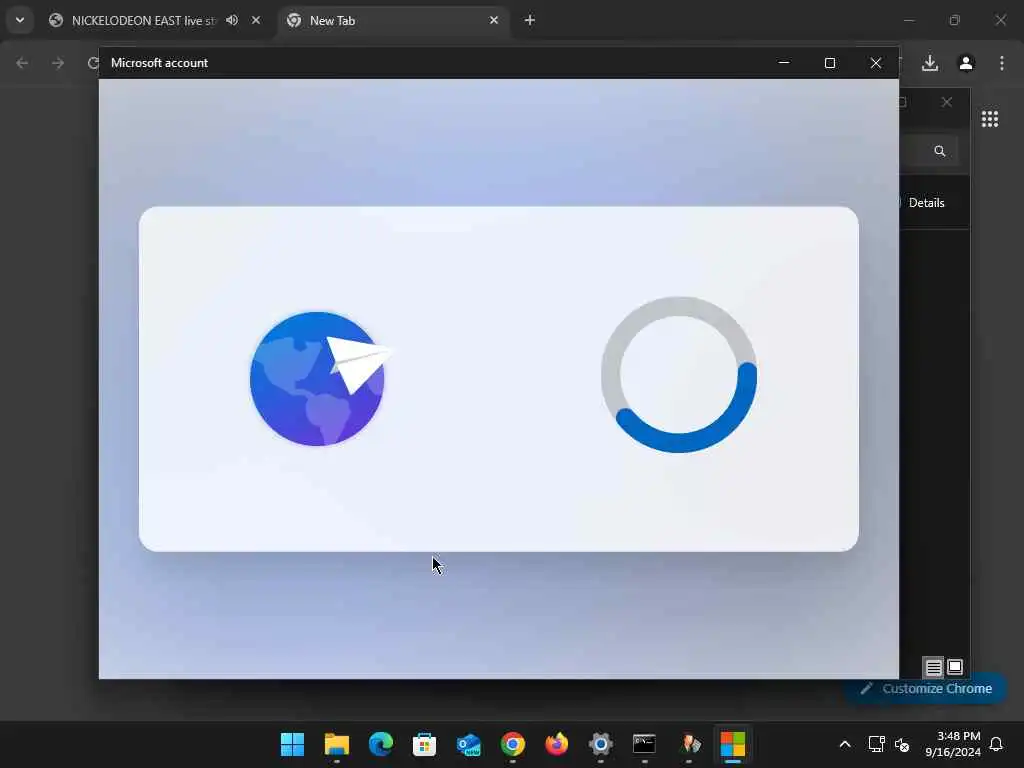The image size is (1024, 768).
Task: Click the circular loading progress ring
Action: [679, 374]
